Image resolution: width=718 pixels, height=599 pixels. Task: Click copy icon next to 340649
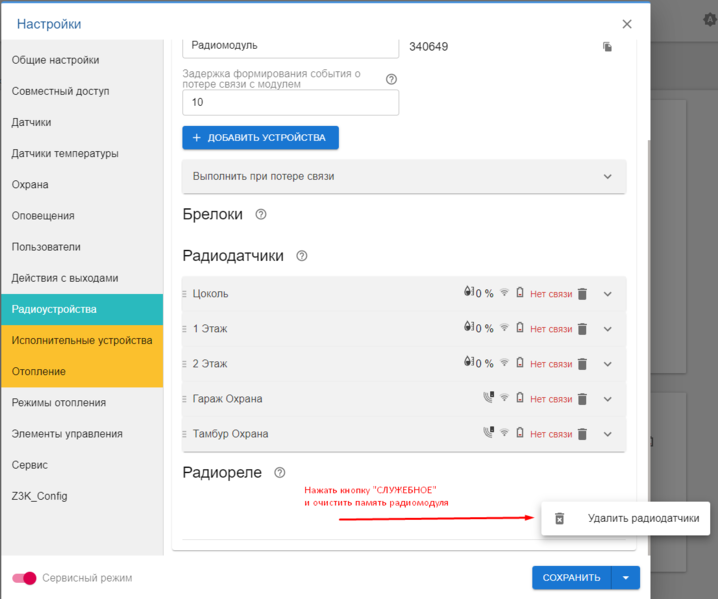(607, 46)
